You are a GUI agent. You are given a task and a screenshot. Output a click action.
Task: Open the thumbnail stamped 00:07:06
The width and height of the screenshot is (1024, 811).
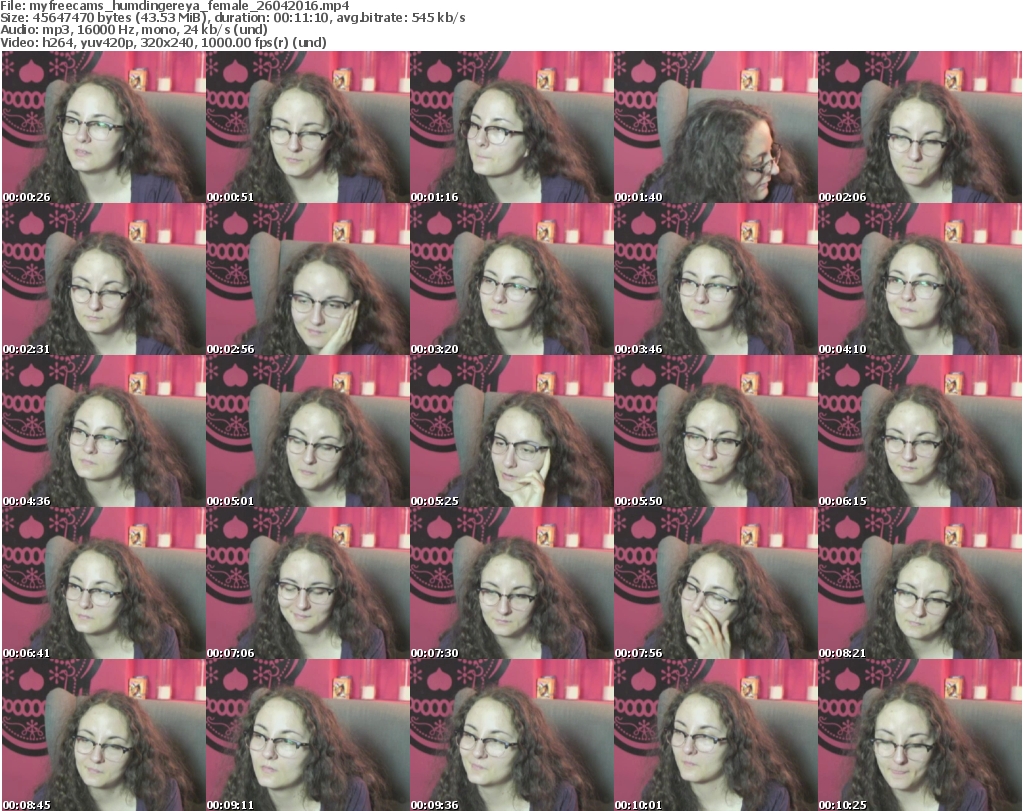[x=308, y=584]
